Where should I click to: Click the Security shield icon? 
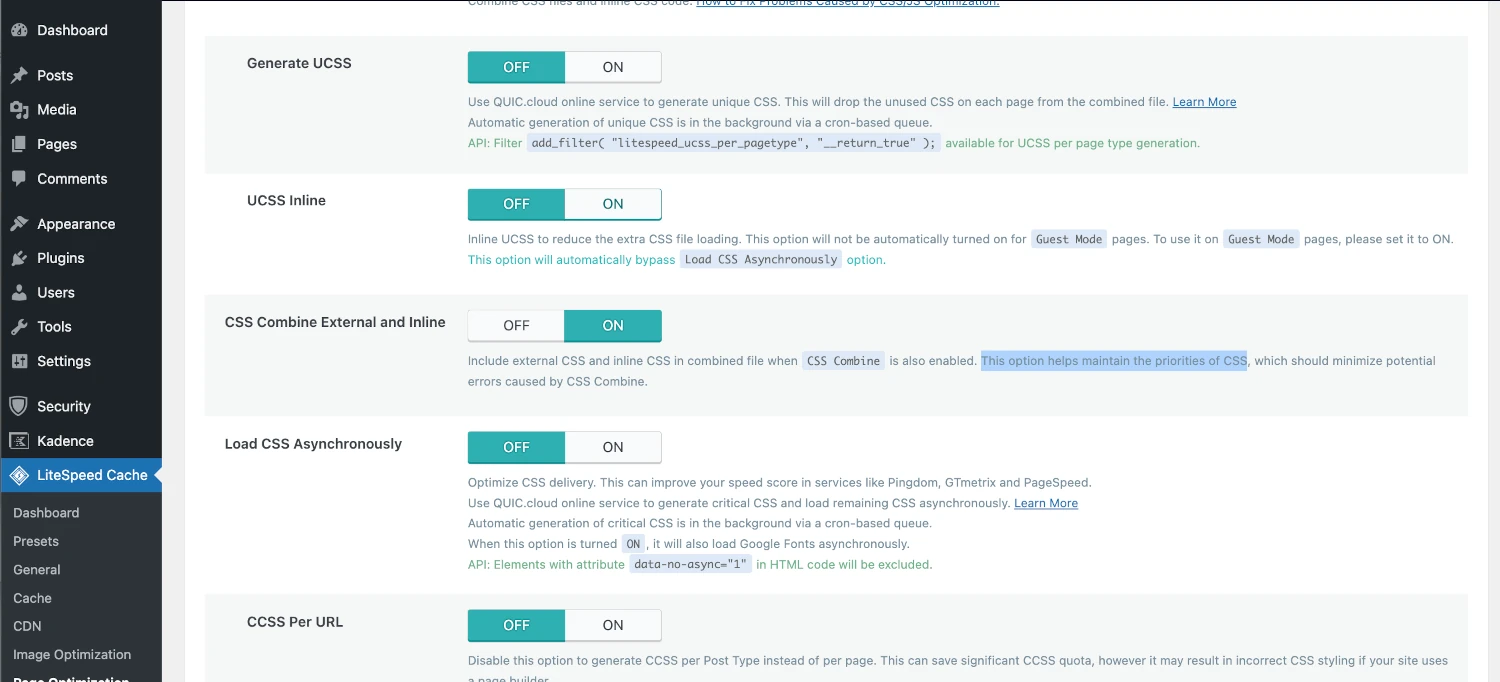(19, 406)
